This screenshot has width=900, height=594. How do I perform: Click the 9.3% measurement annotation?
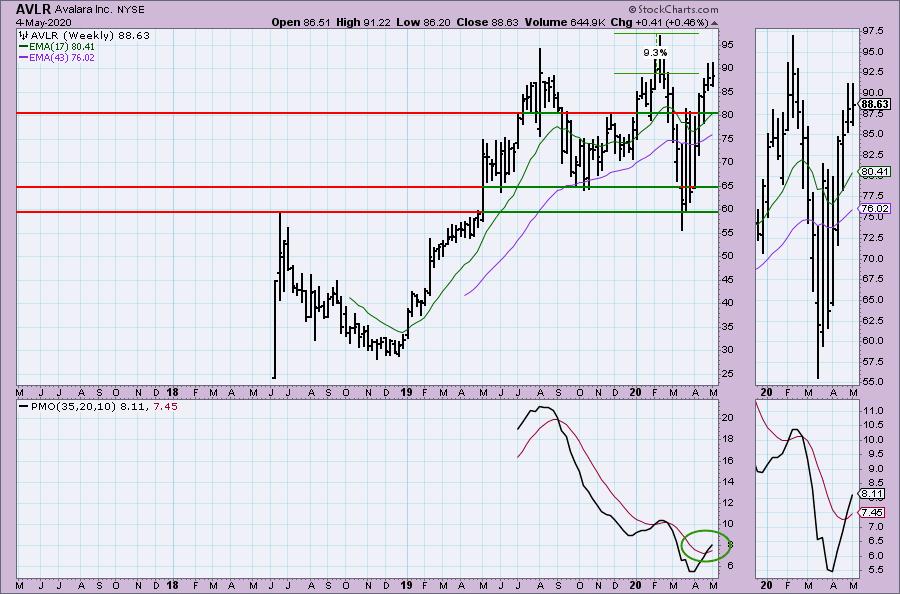click(655, 53)
